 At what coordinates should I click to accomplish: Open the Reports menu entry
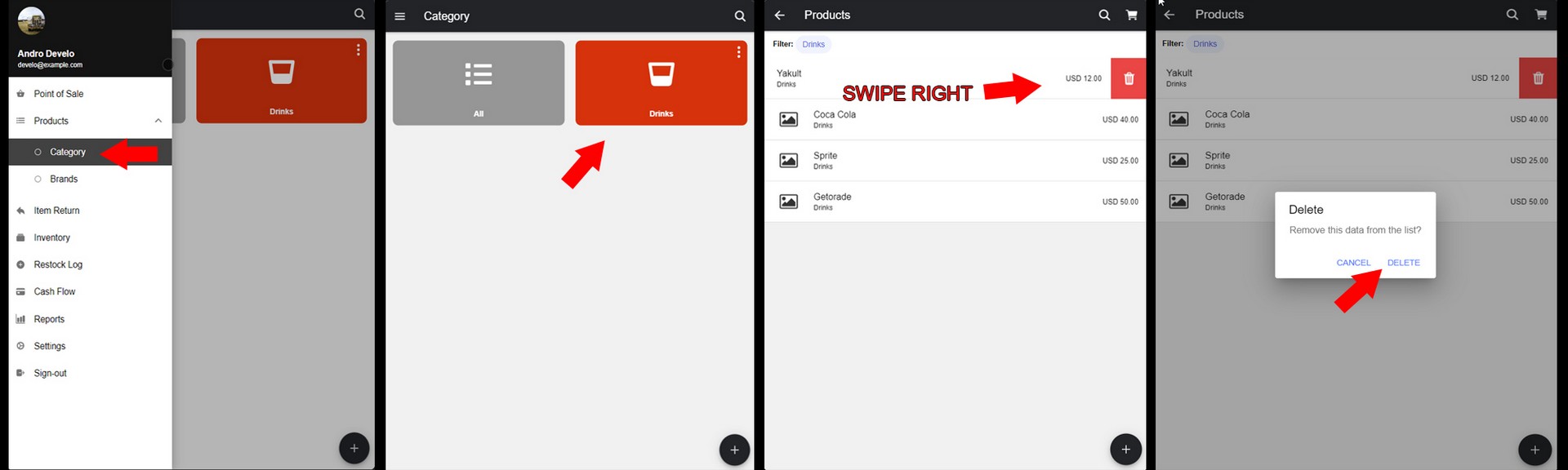tap(49, 319)
